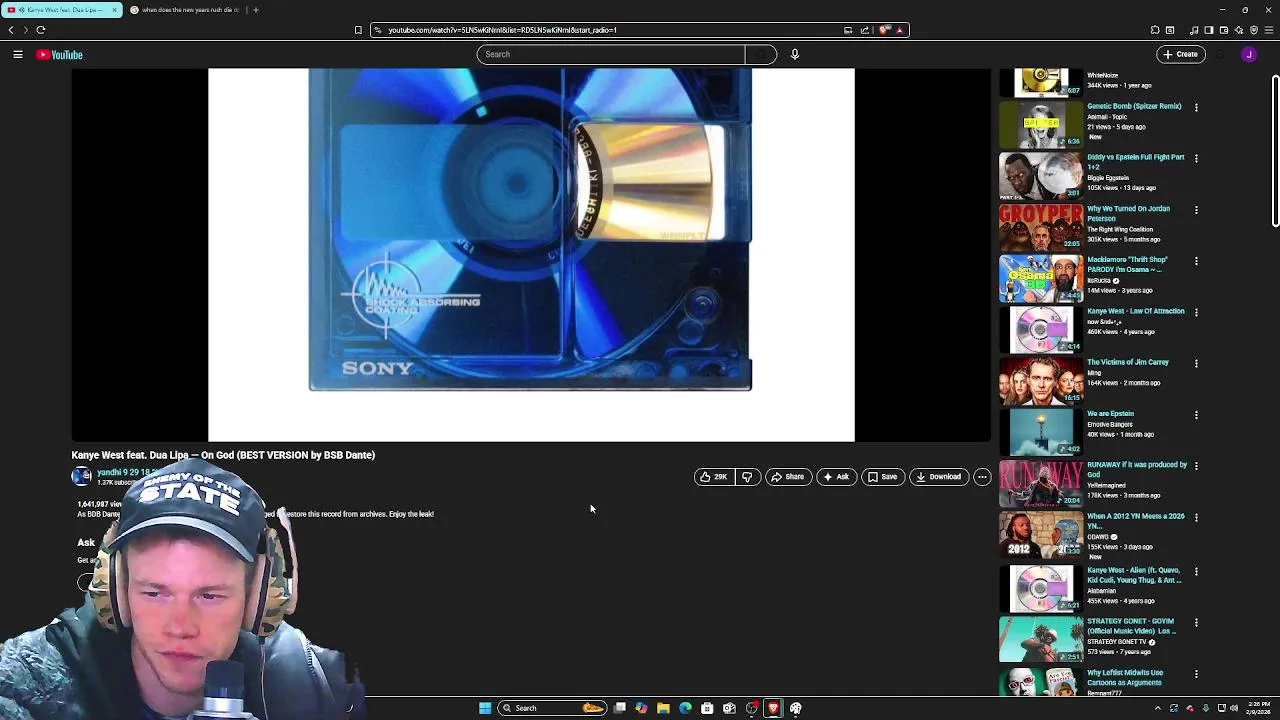Screen dimensions: 1280x720
Task: Toggle the browser sidebar panel
Action: coord(1208,30)
